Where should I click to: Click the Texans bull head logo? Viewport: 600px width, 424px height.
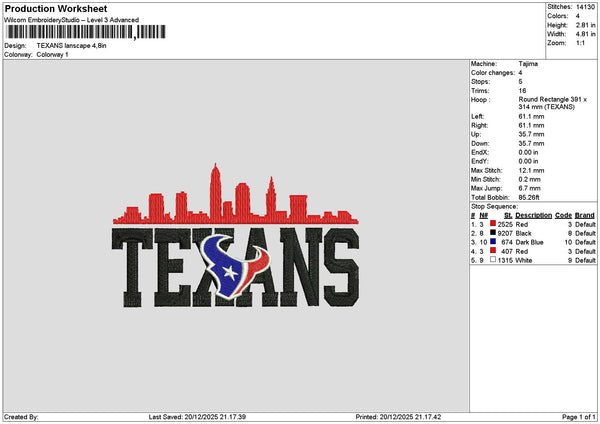point(236,265)
